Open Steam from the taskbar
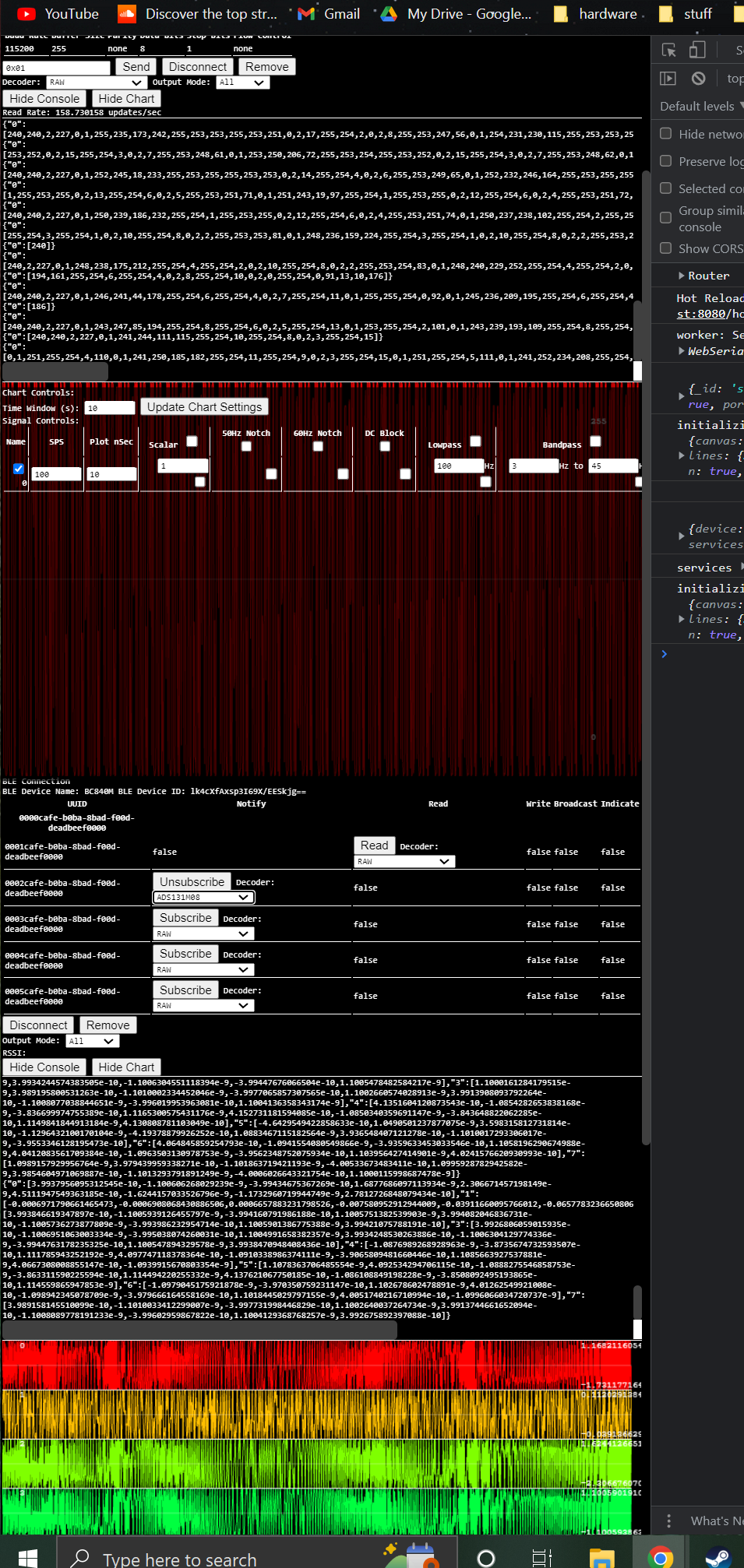Viewport: 744px width, 1568px height. 718,1557
